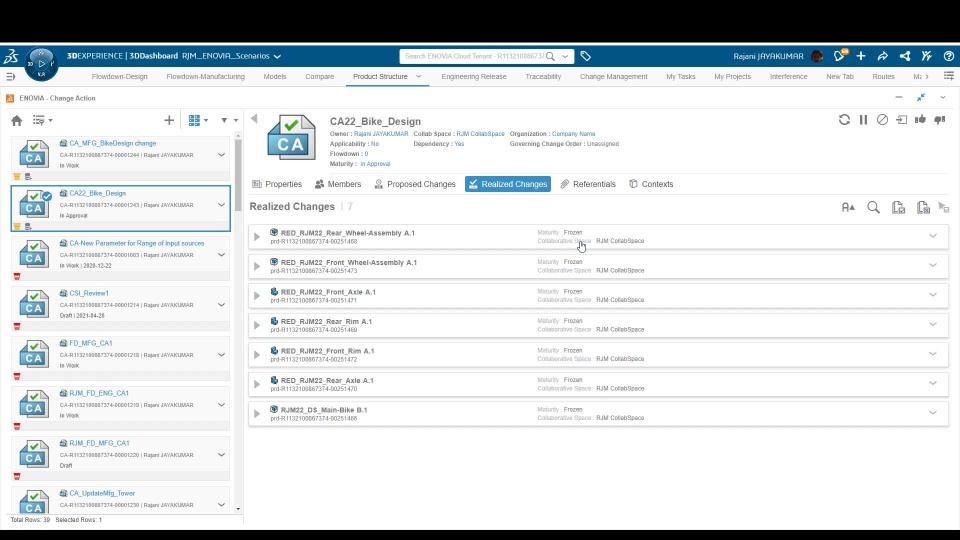Click the transfer arrow-into-box icon
The height and width of the screenshot is (540, 960).
coord(901,120)
